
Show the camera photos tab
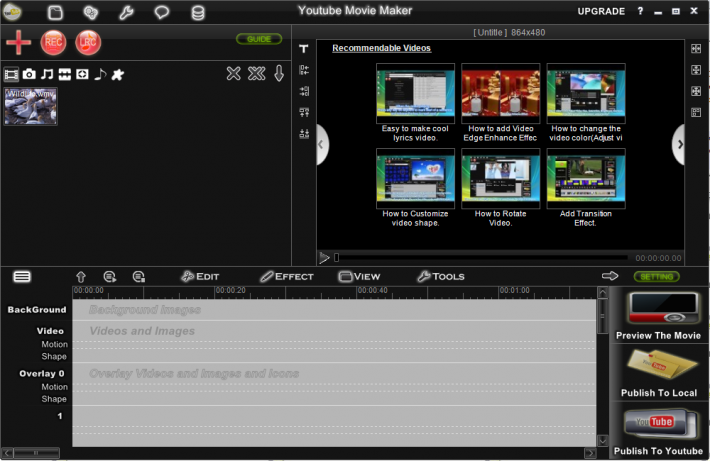29,74
